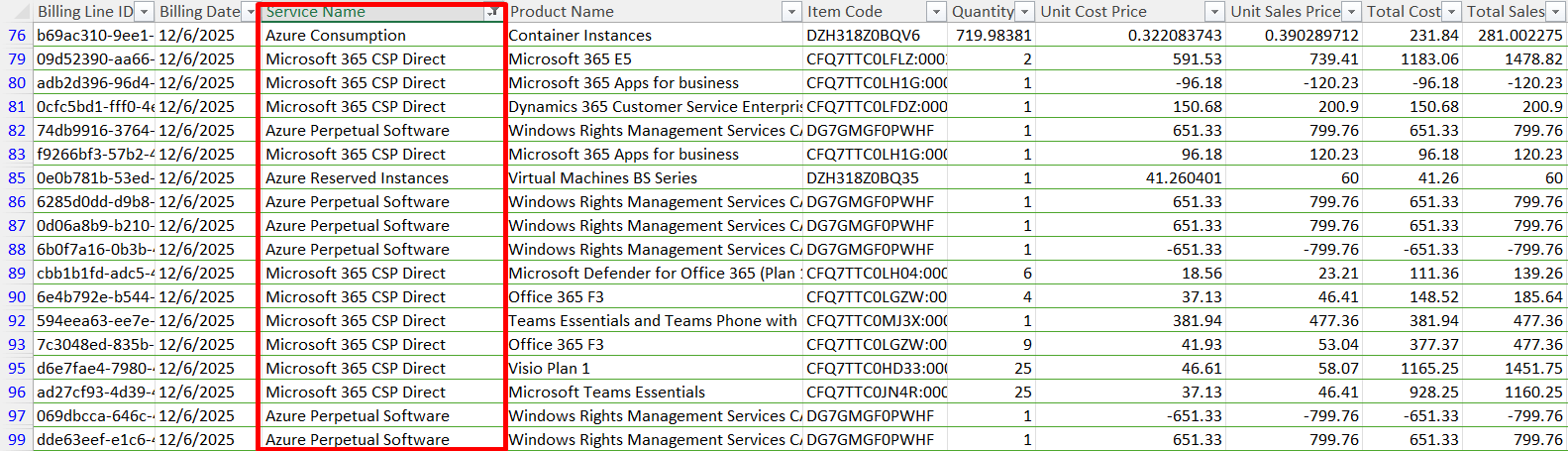The width and height of the screenshot is (1568, 451).
Task: Select row header 85
Action: [x=17, y=178]
